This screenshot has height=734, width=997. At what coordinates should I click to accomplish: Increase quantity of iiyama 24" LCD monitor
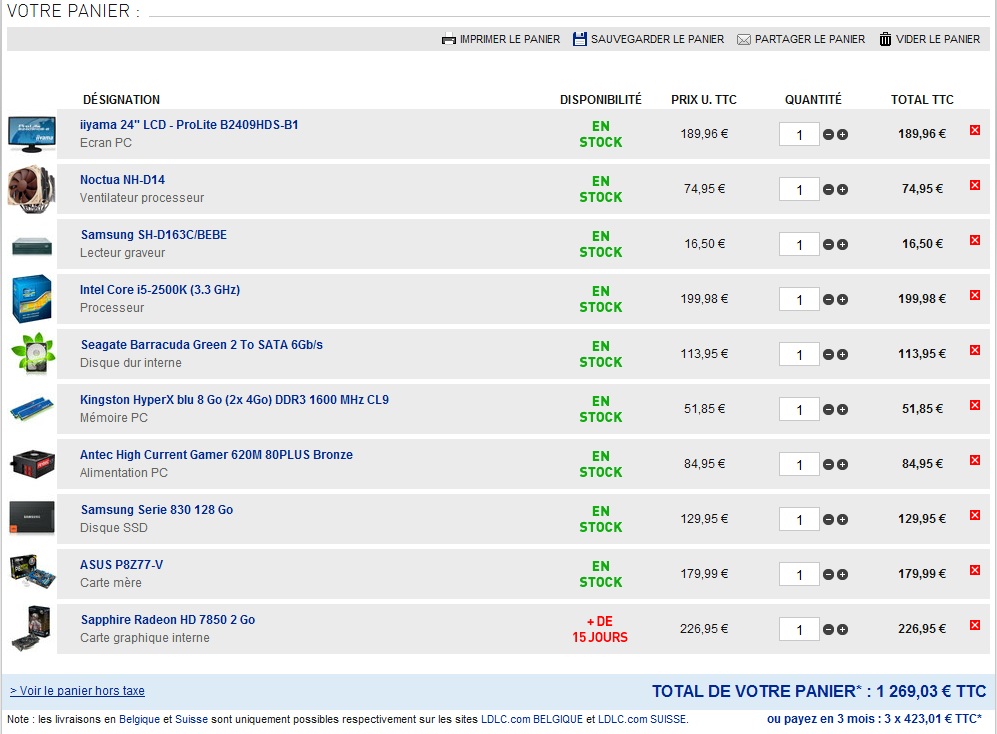(843, 135)
